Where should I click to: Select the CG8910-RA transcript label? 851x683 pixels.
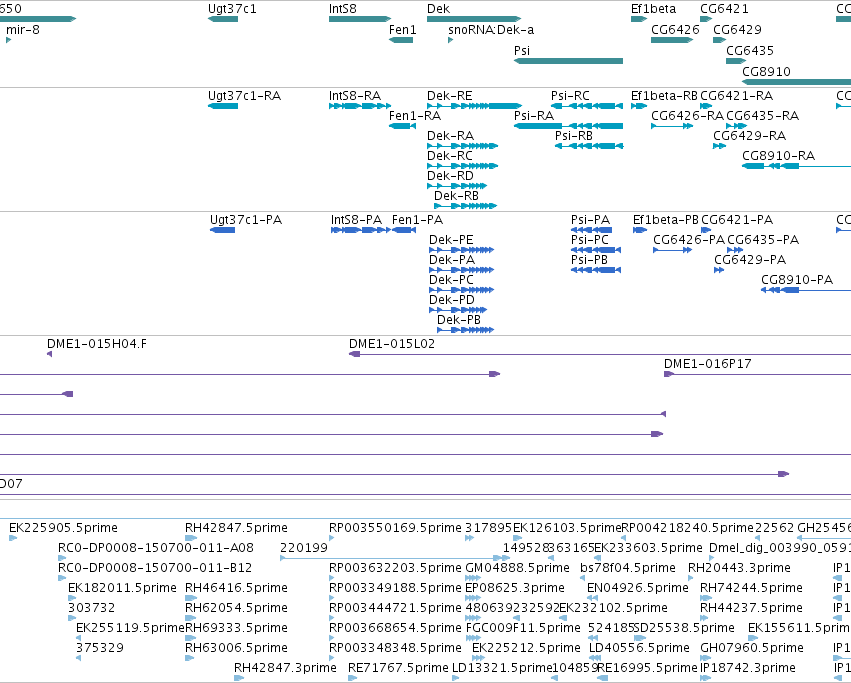[779, 156]
